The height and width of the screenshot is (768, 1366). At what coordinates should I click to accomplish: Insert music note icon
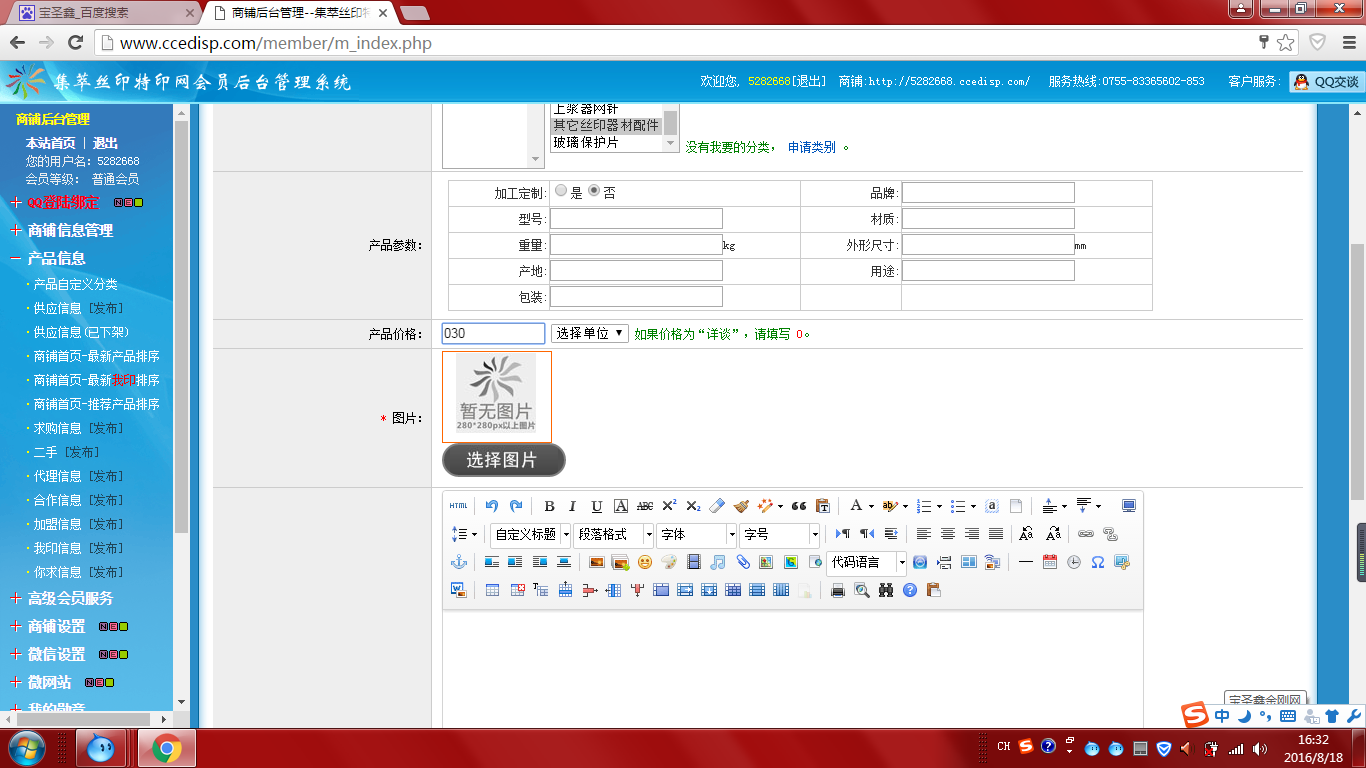point(717,562)
